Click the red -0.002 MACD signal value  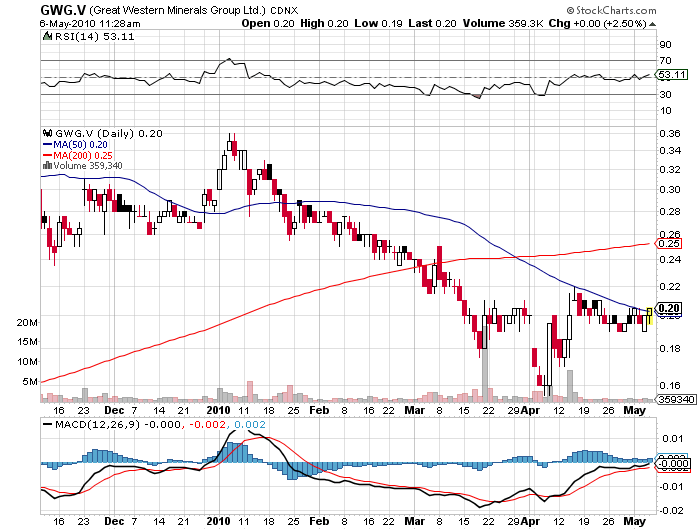[x=207, y=425]
